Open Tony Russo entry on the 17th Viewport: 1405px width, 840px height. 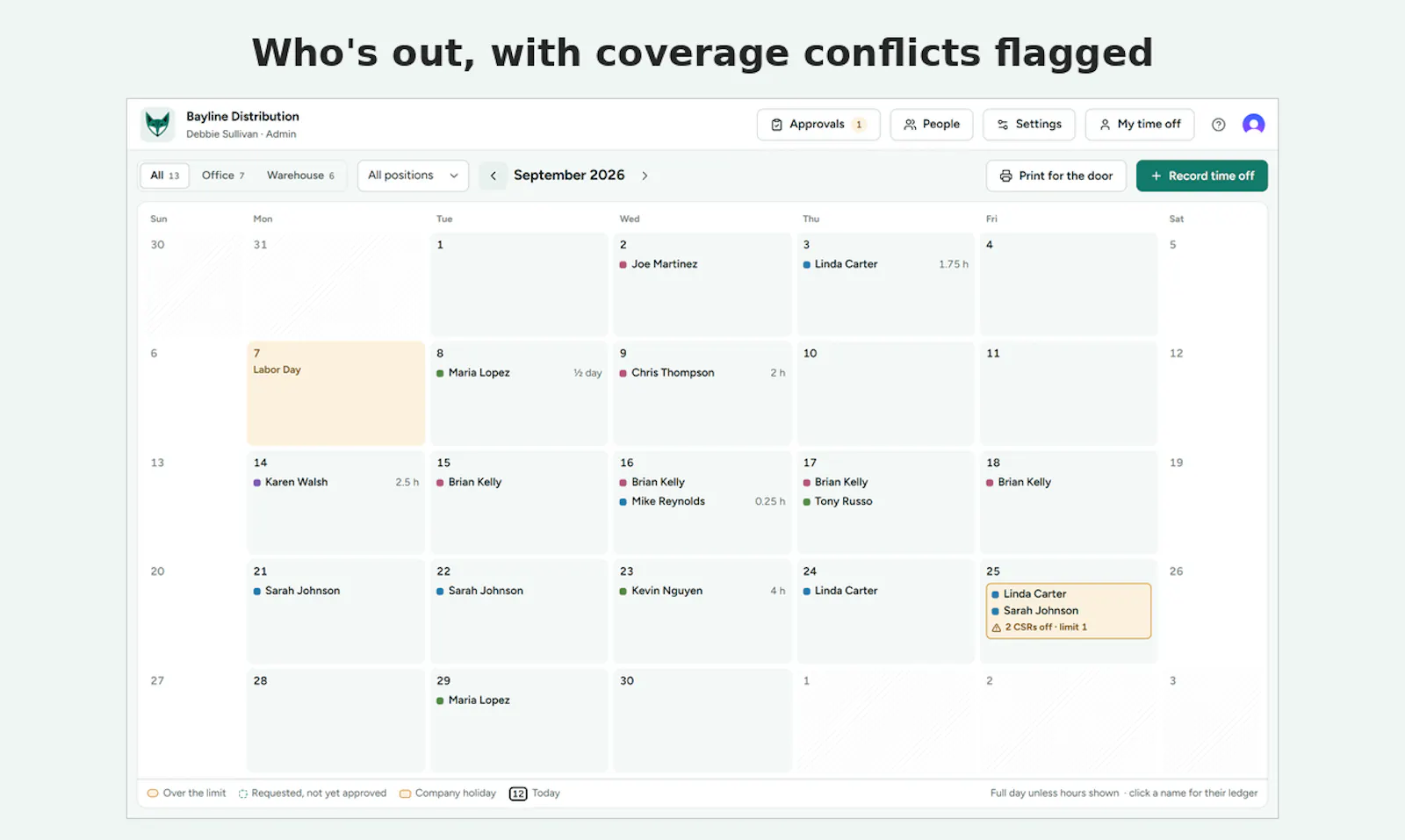[837, 502]
